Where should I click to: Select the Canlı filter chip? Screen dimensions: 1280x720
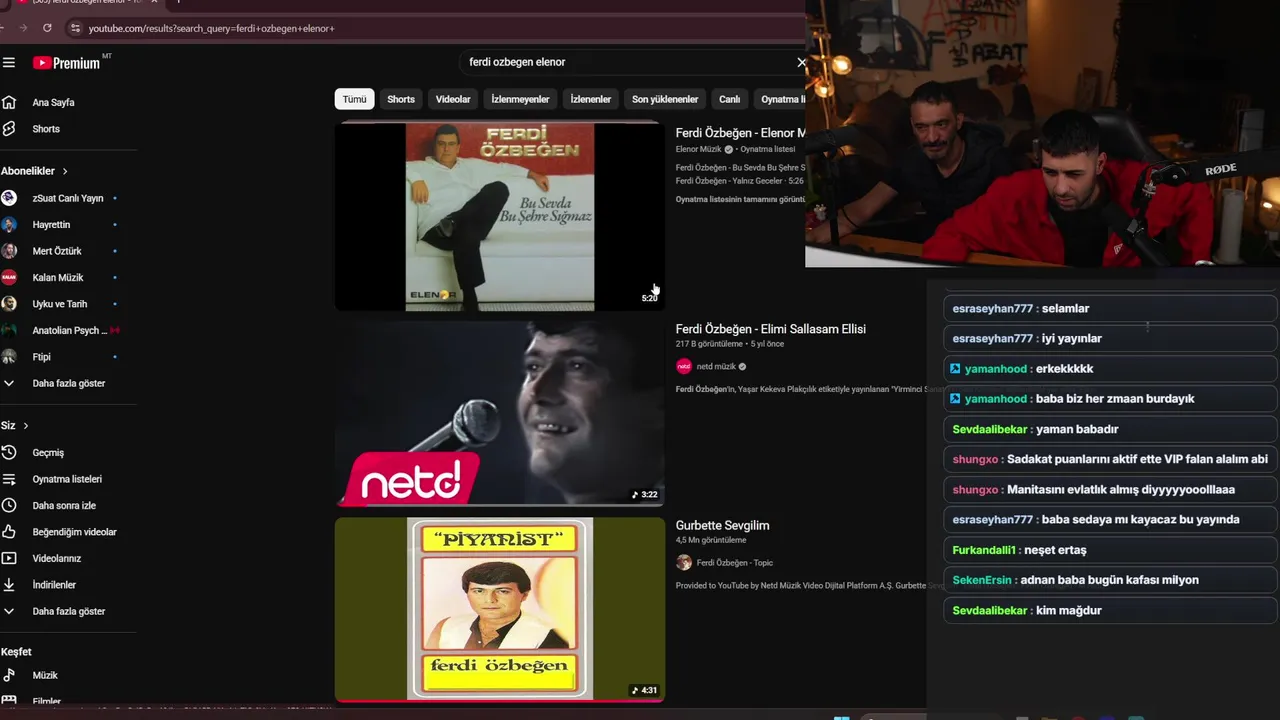(x=730, y=99)
